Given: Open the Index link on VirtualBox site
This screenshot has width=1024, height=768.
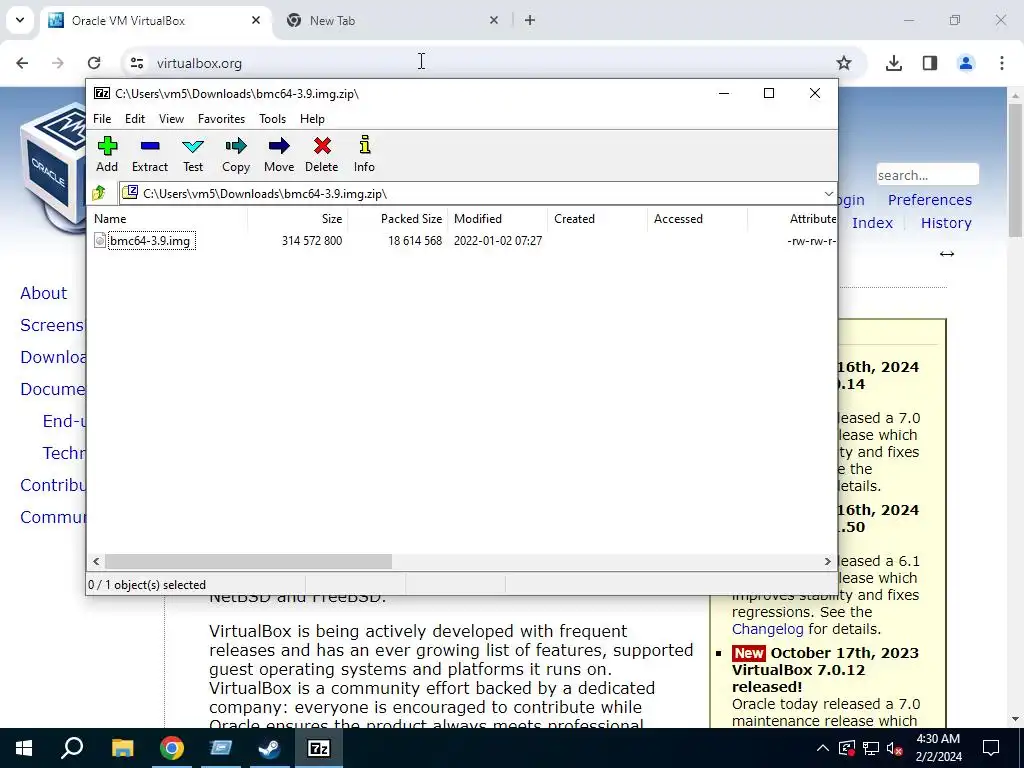Looking at the screenshot, I should (872, 223).
